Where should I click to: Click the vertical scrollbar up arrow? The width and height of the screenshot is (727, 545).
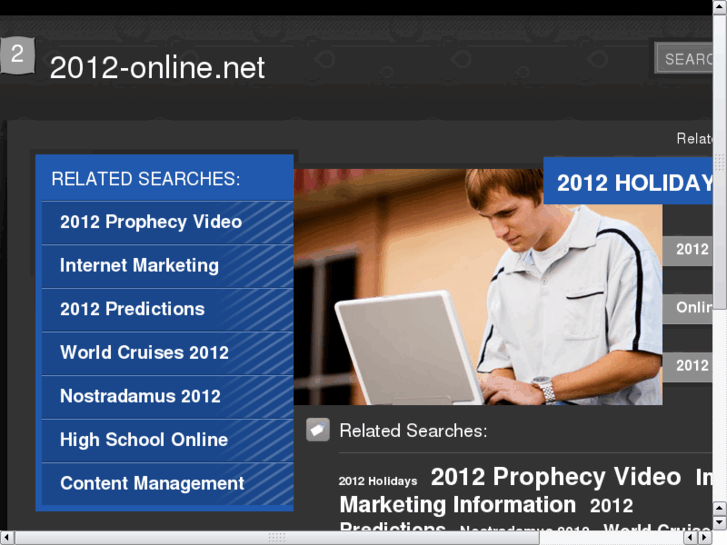(x=720, y=6)
